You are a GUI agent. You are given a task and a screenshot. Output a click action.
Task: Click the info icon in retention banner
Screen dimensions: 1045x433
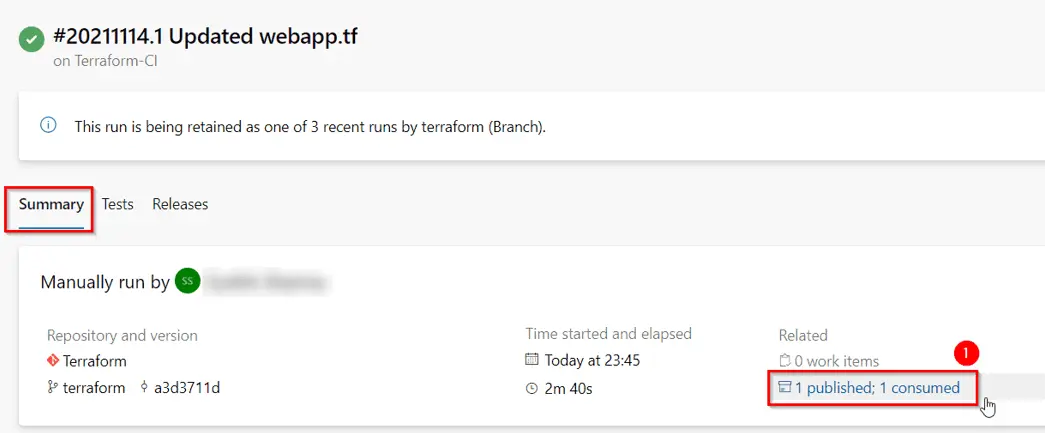pyautogui.click(x=47, y=126)
